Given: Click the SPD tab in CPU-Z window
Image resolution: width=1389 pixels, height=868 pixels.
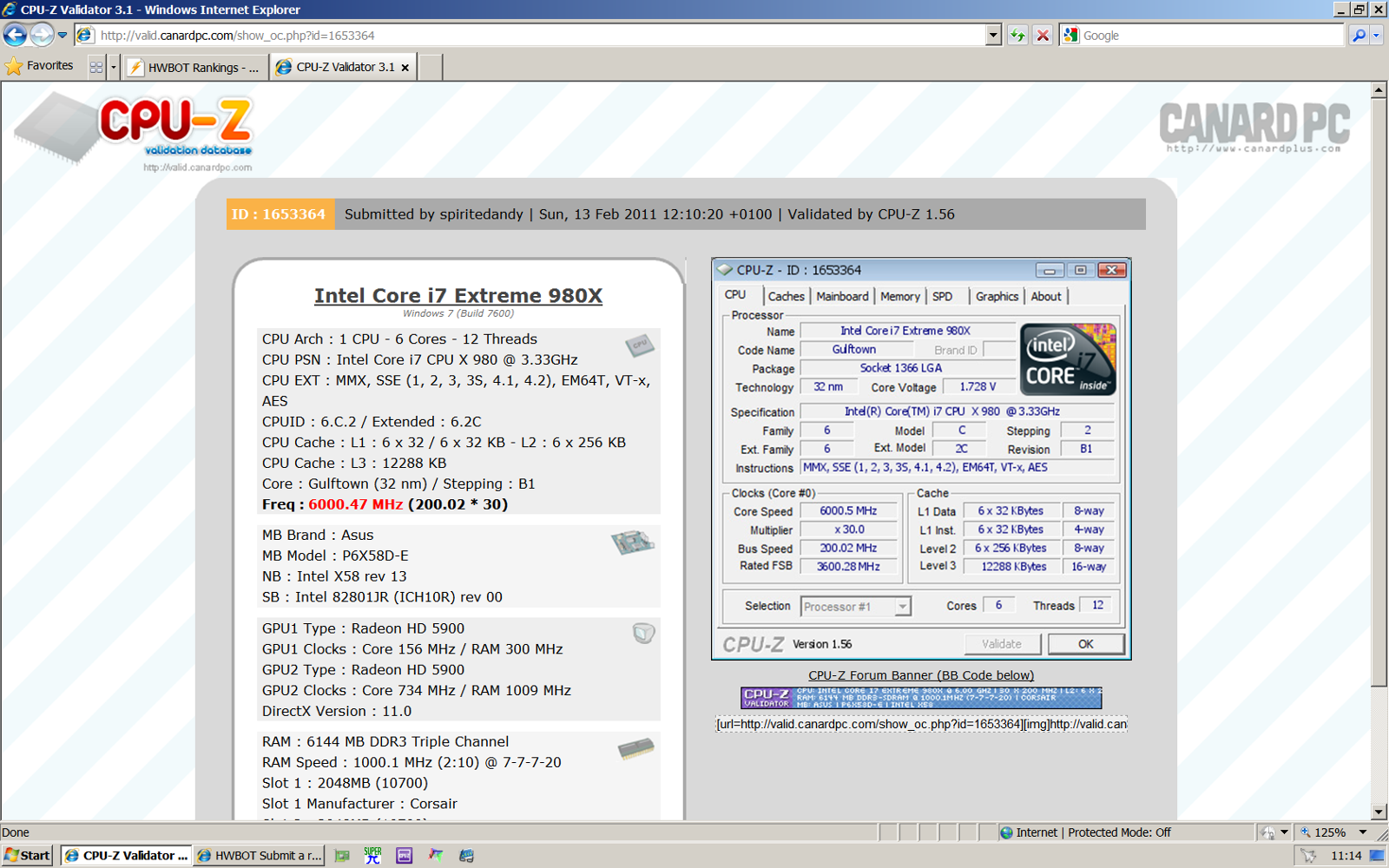Looking at the screenshot, I should pyautogui.click(x=943, y=296).
